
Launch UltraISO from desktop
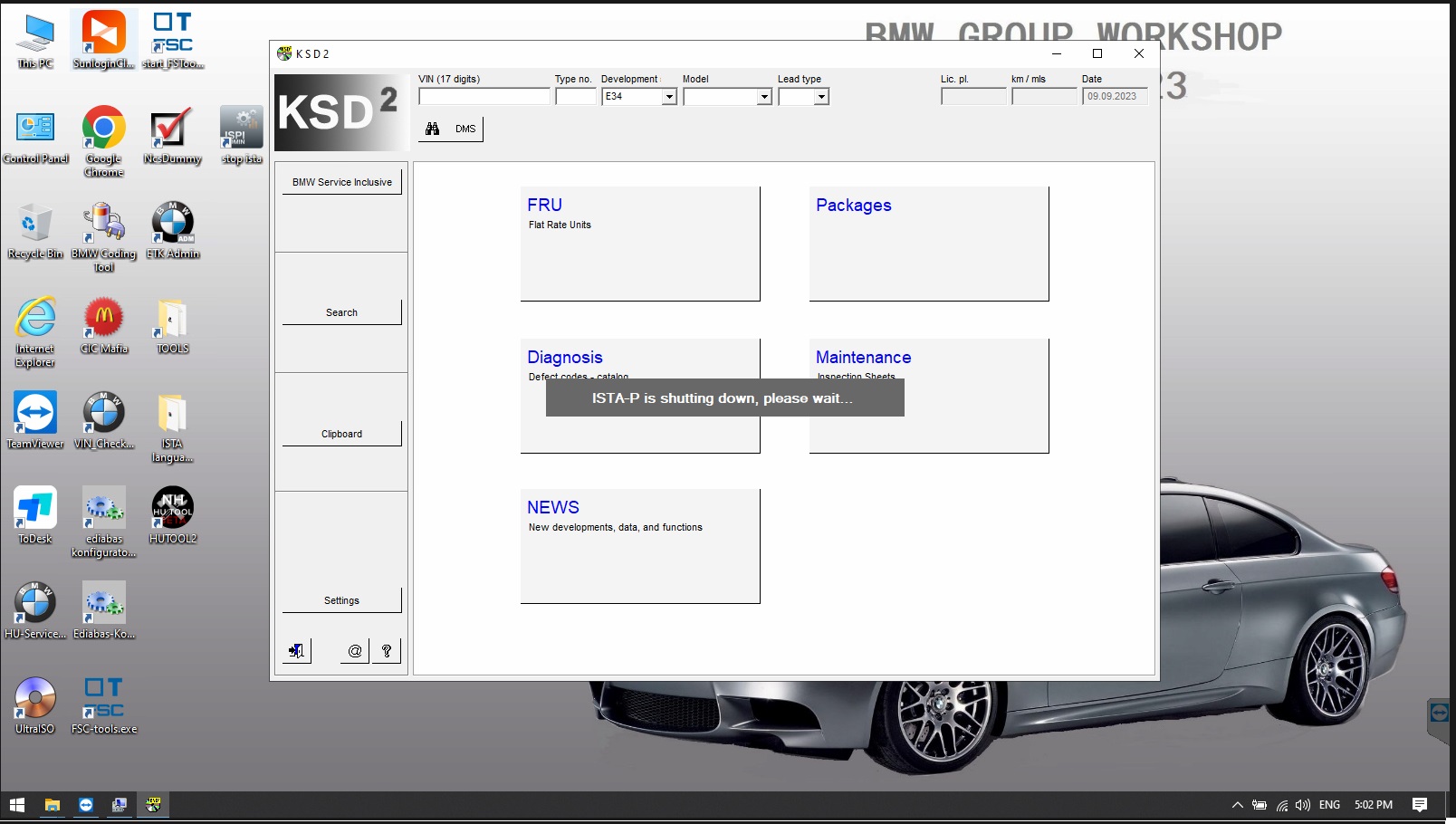point(35,706)
